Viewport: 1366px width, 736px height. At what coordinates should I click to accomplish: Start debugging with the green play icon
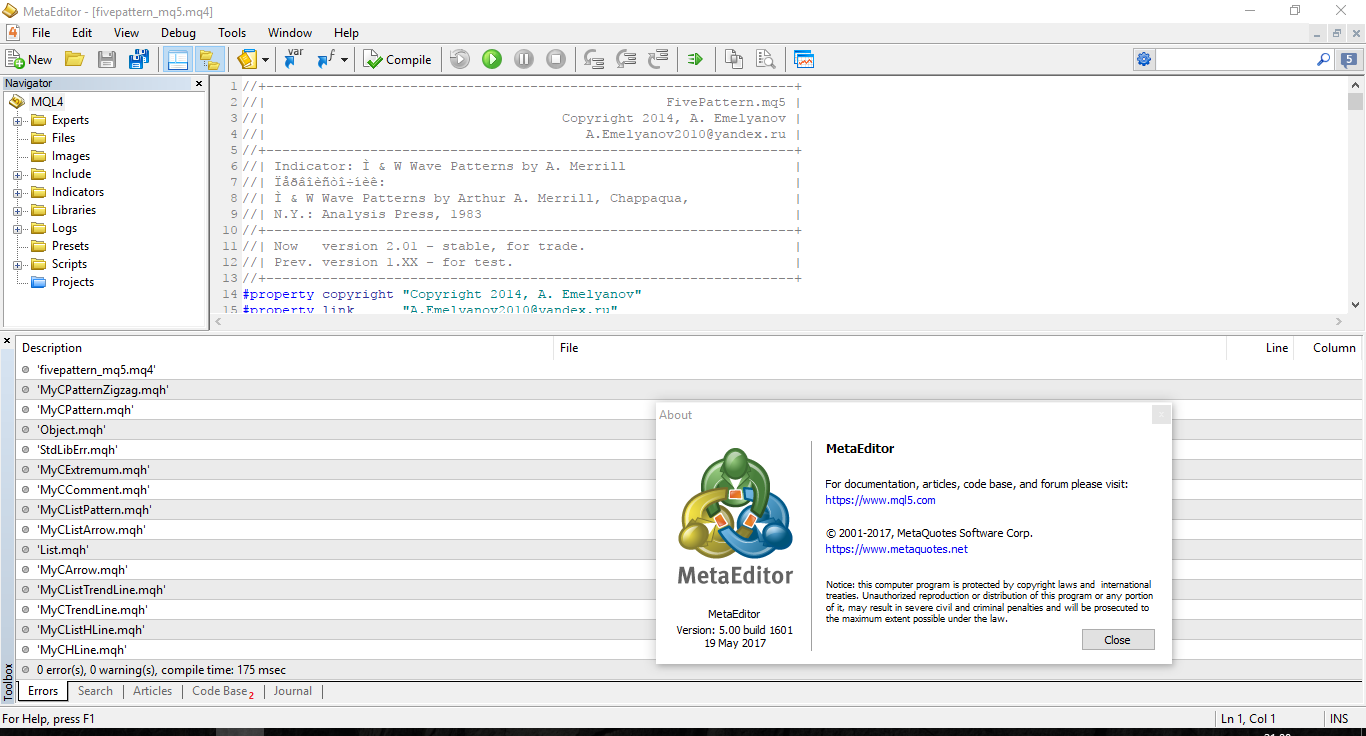tap(491, 60)
